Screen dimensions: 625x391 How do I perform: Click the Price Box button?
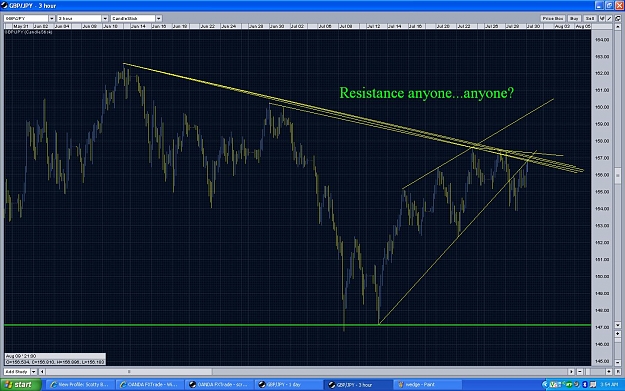pyautogui.click(x=553, y=18)
